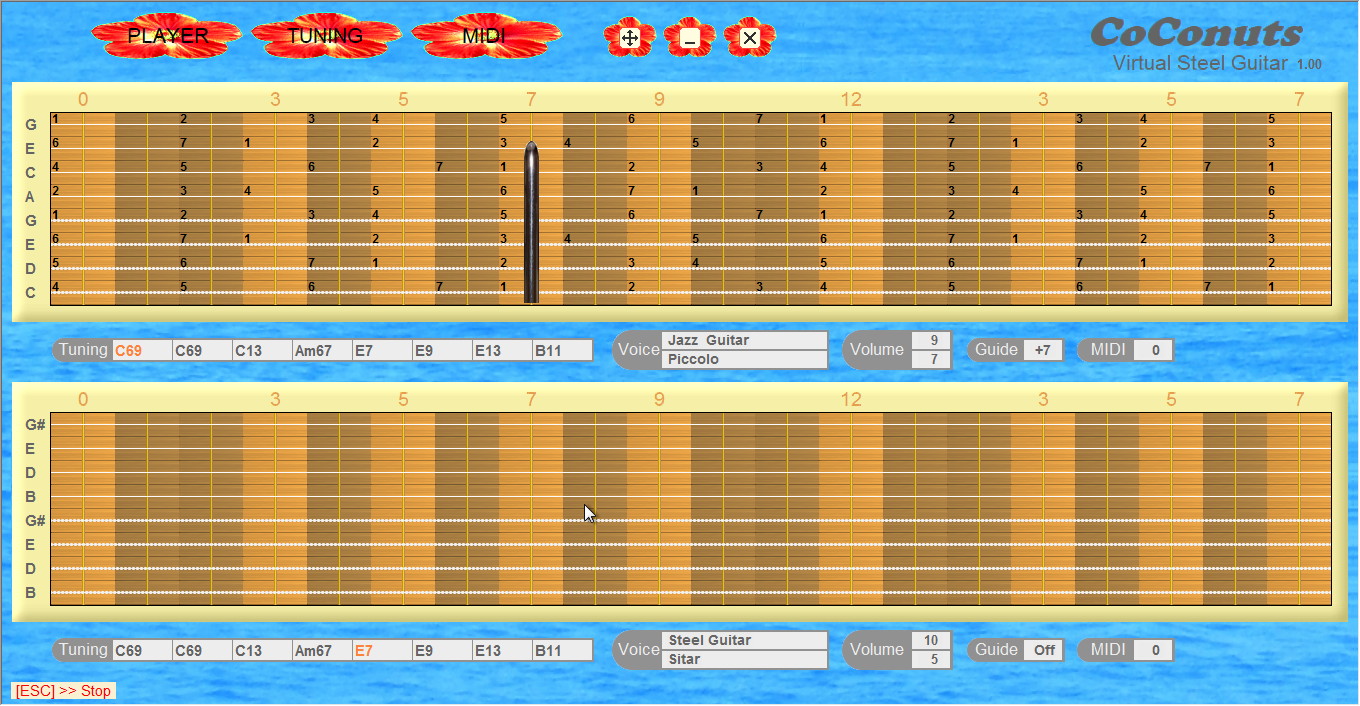Click the steel bar on the upper fretboard
Viewport: 1360px width, 706px height.
pyautogui.click(x=531, y=222)
